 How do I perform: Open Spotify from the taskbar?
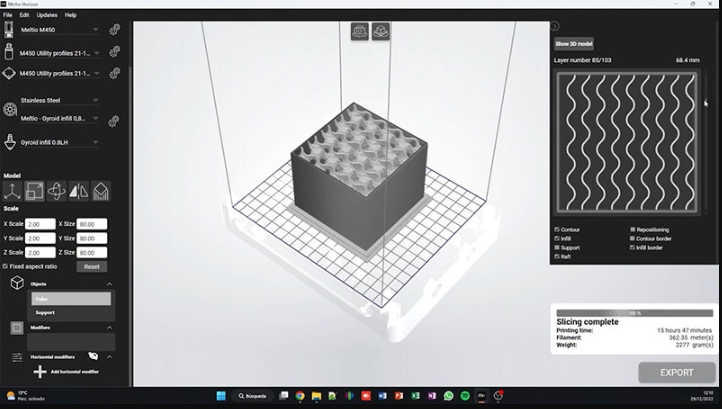pyautogui.click(x=465, y=396)
